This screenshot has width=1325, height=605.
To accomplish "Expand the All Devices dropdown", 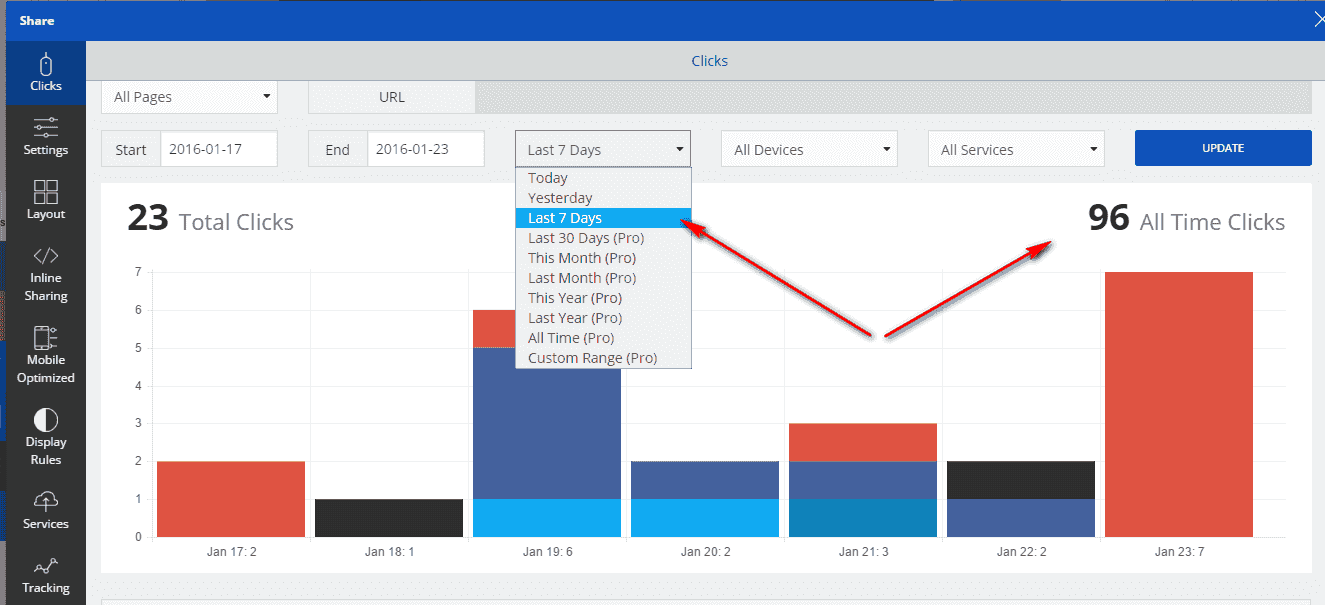I will point(809,150).
